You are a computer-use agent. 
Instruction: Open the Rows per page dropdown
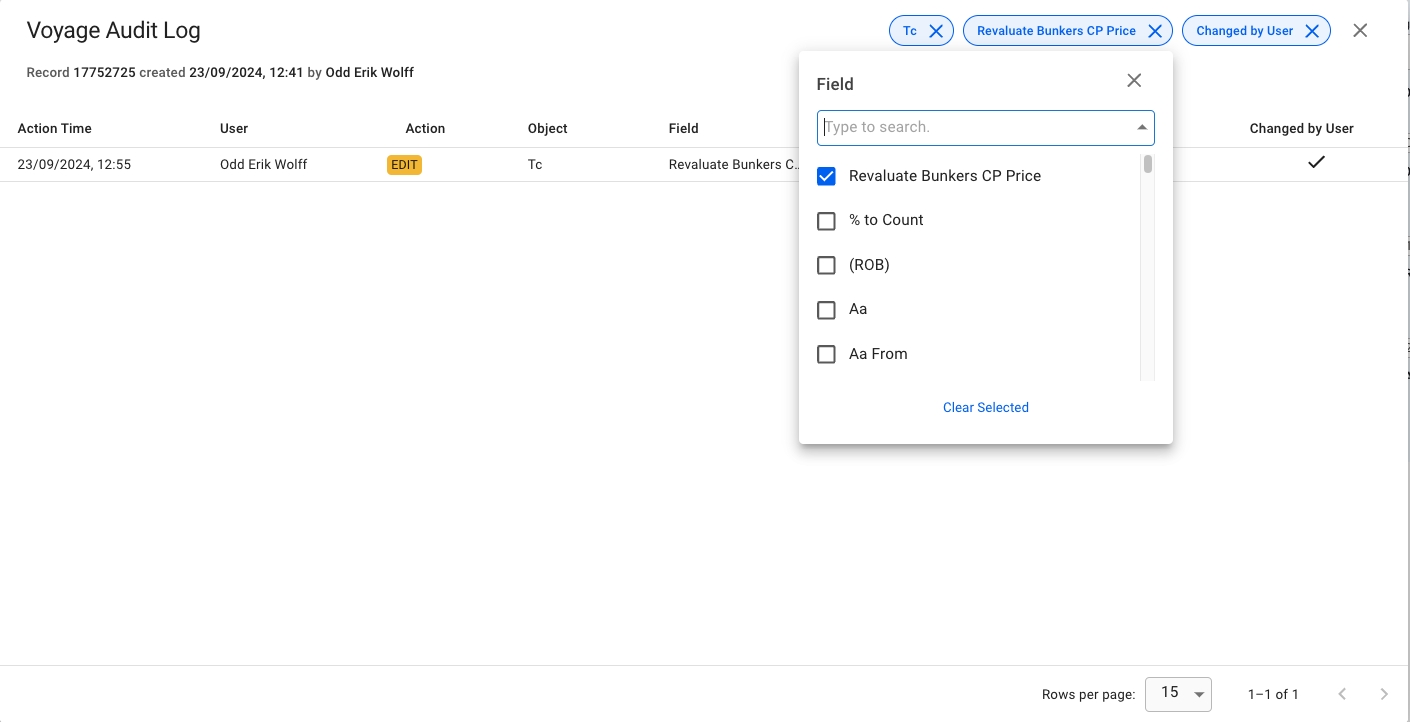pyautogui.click(x=1179, y=694)
